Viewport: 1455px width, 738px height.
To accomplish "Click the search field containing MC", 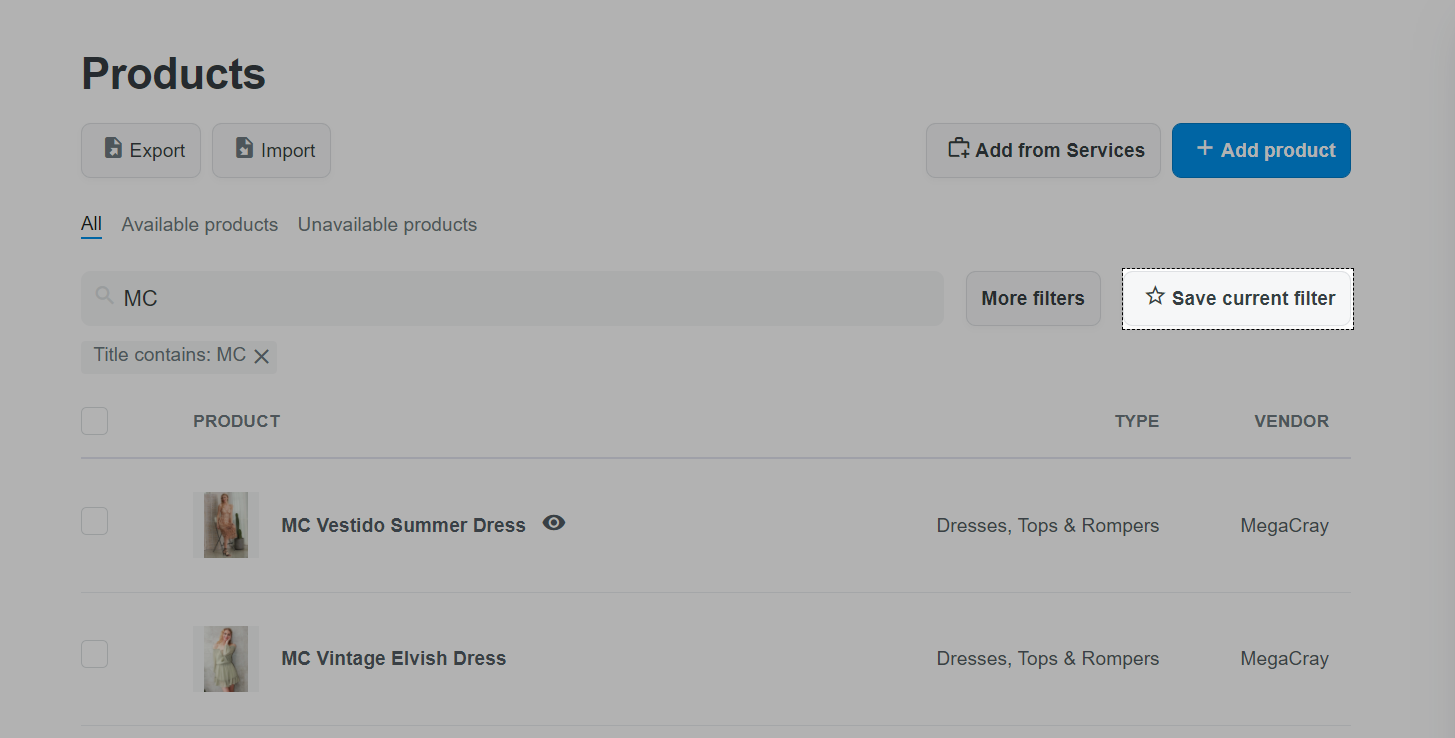I will [520, 298].
